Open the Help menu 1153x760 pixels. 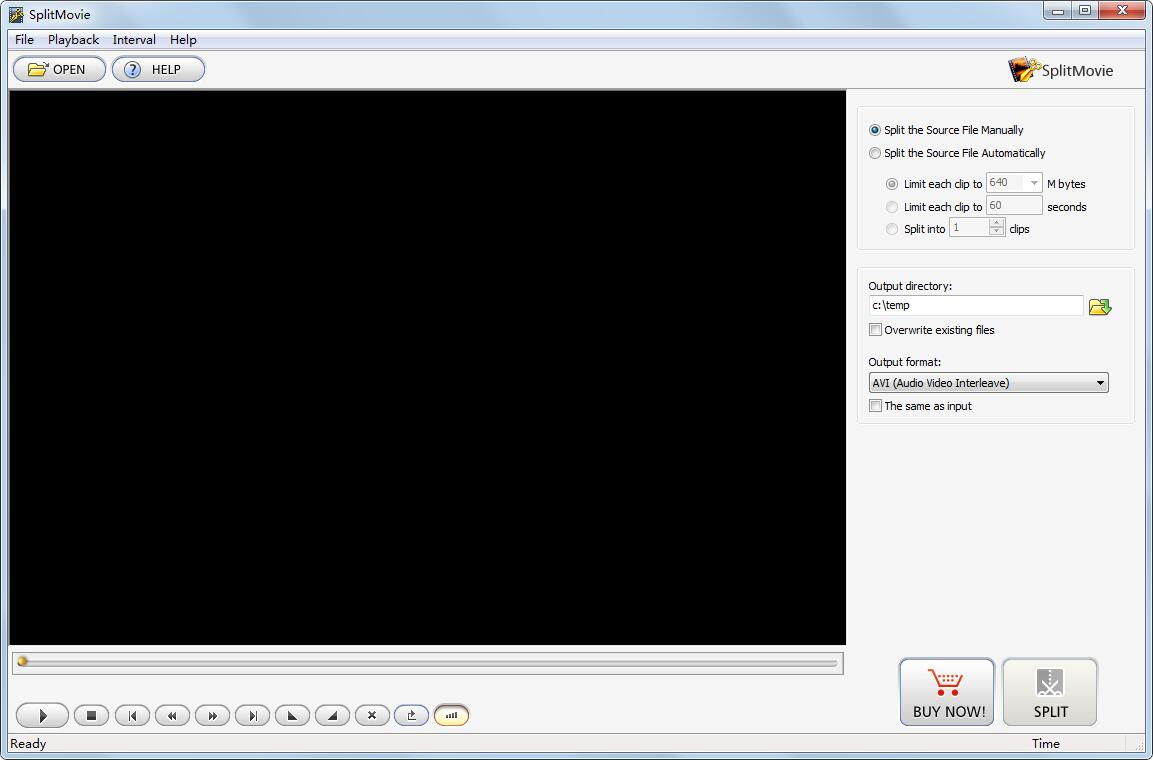click(x=183, y=40)
